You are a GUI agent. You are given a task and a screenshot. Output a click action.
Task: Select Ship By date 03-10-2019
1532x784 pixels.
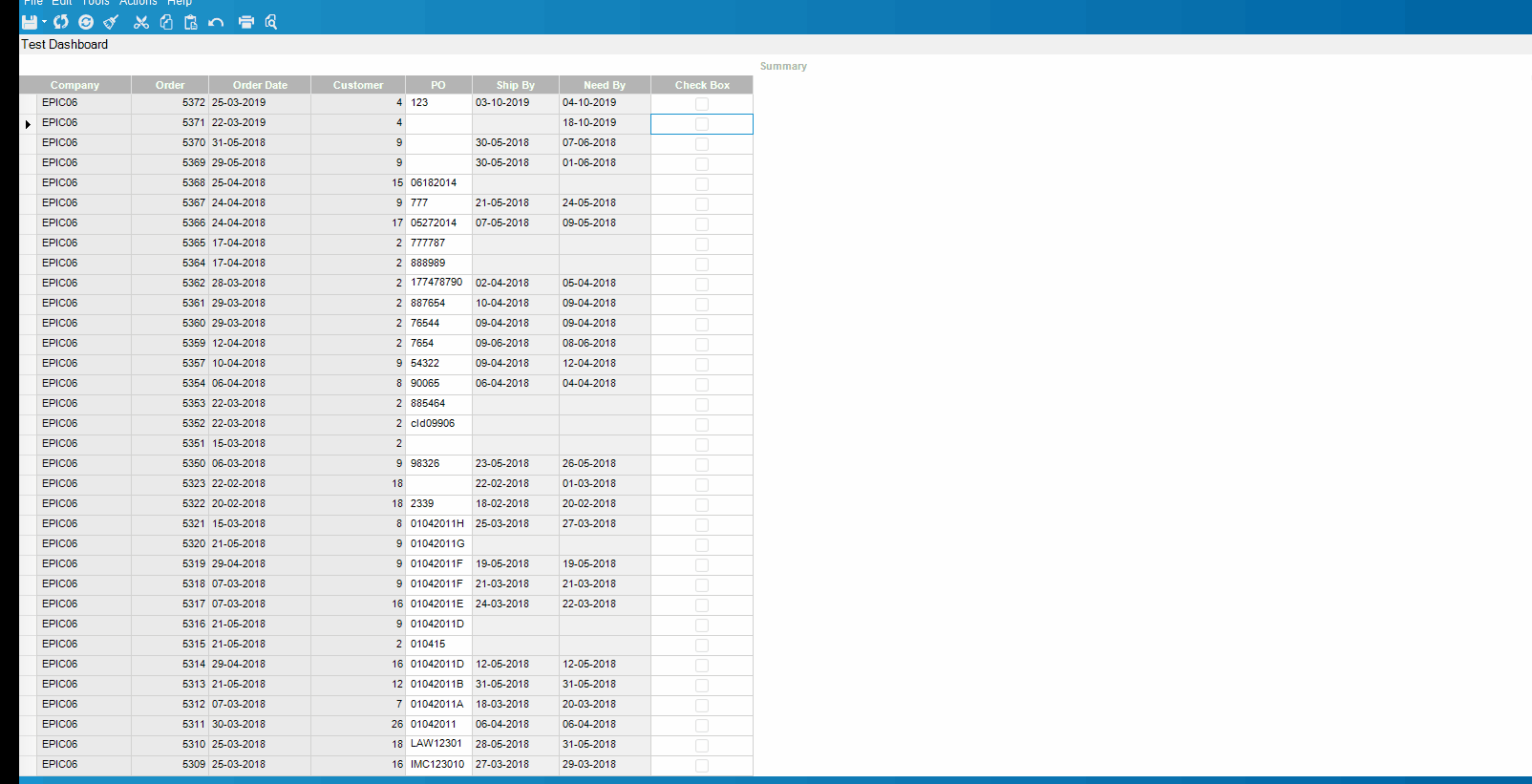[x=516, y=103]
